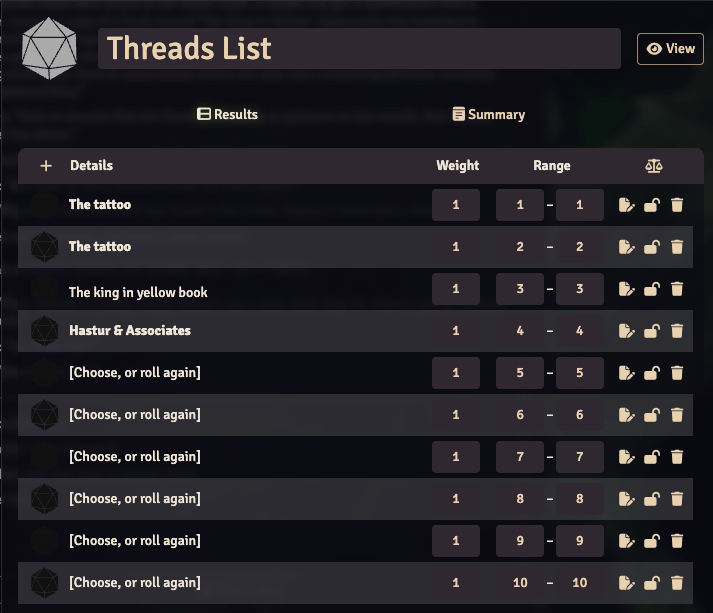Add a new result row with plus icon
713x613 pixels.
(x=45, y=166)
